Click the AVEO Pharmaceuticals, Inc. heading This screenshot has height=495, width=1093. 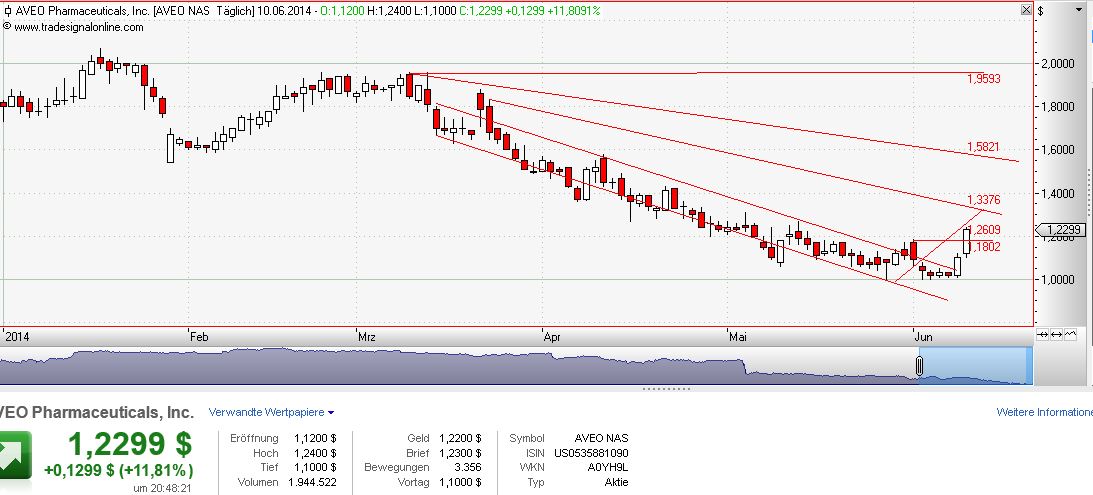point(97,412)
